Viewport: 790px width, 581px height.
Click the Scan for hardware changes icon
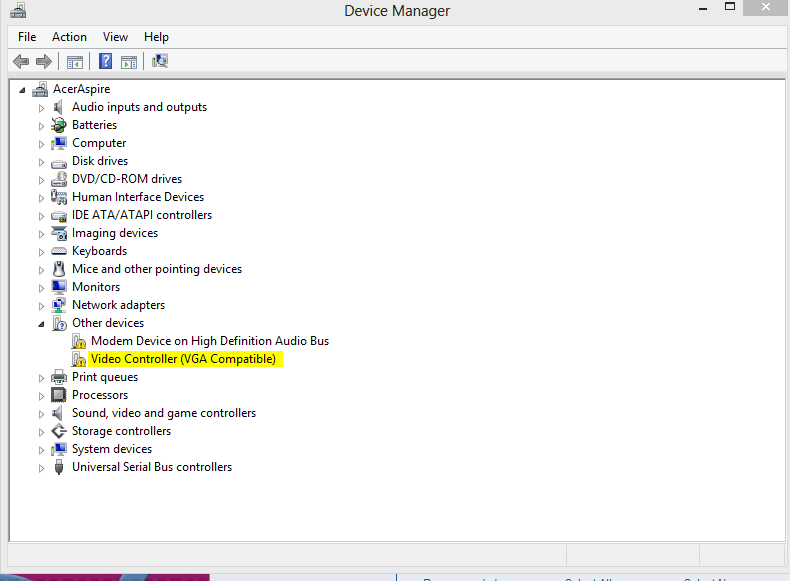[x=160, y=62]
